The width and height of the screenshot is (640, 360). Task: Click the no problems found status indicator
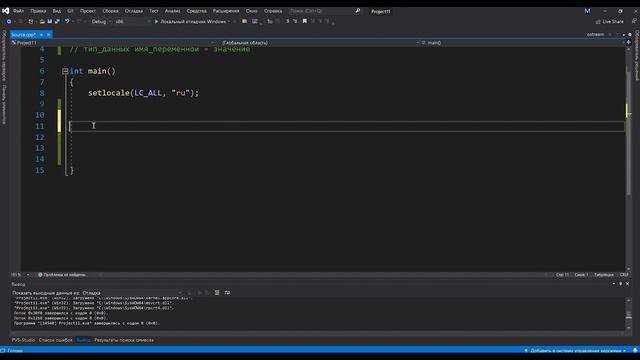(x=62, y=275)
